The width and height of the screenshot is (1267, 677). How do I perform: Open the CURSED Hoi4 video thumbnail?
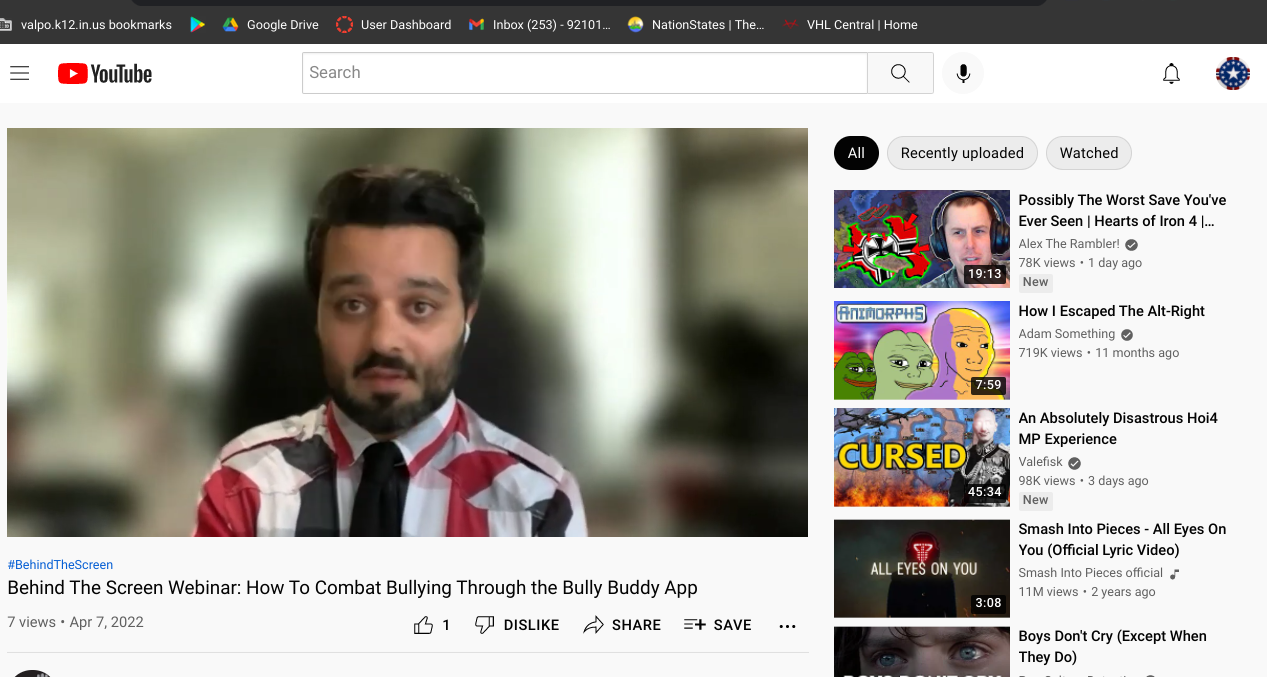click(922, 457)
